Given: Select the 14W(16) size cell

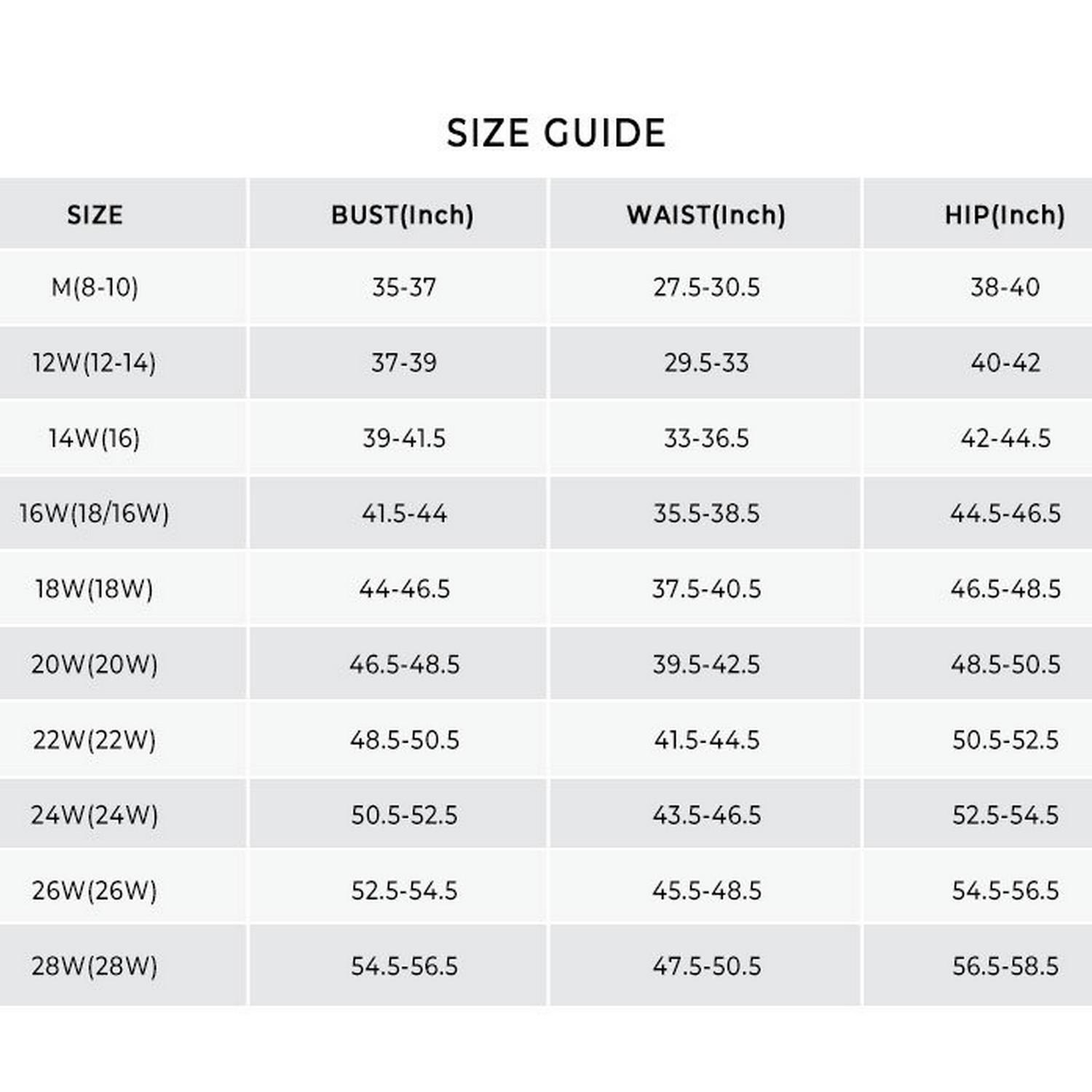Looking at the screenshot, I should (95, 438).
